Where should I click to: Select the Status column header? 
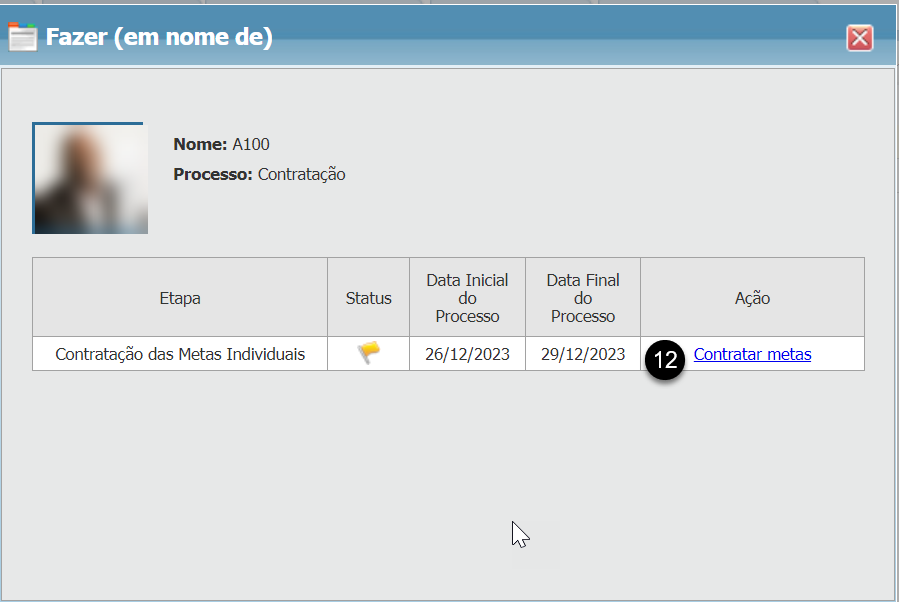[369, 298]
